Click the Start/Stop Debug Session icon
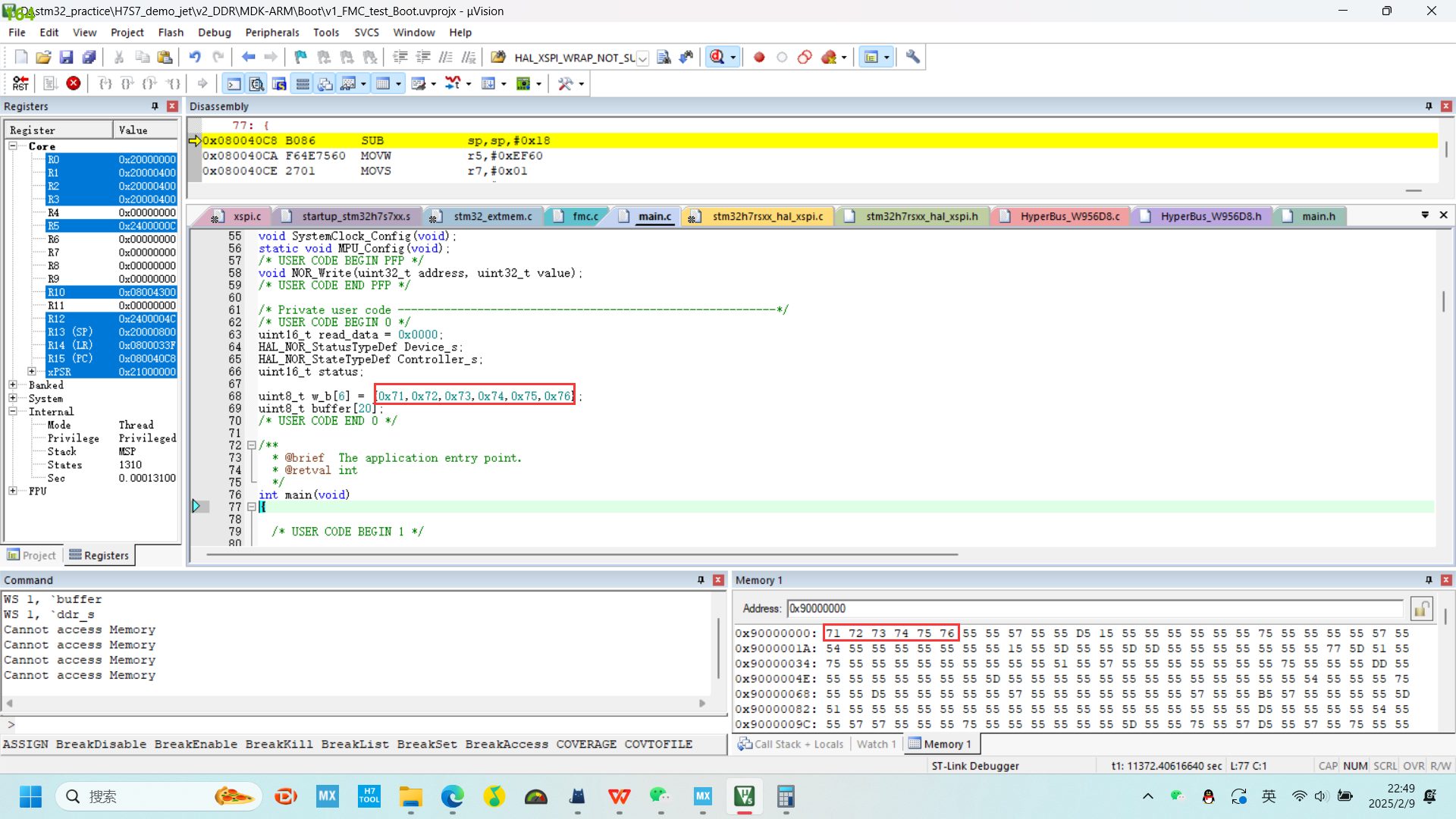The width and height of the screenshot is (1456, 819). pyautogui.click(x=717, y=57)
